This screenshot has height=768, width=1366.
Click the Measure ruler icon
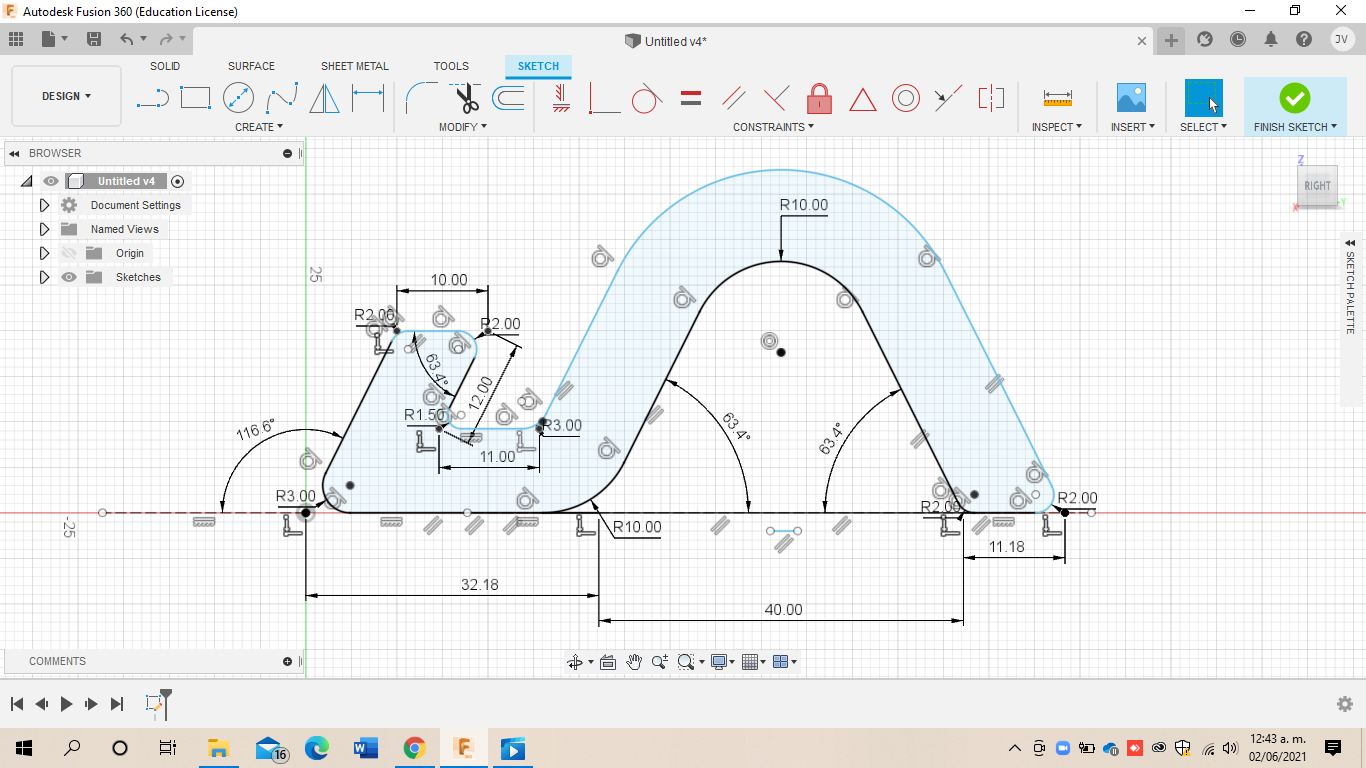coord(1057,98)
